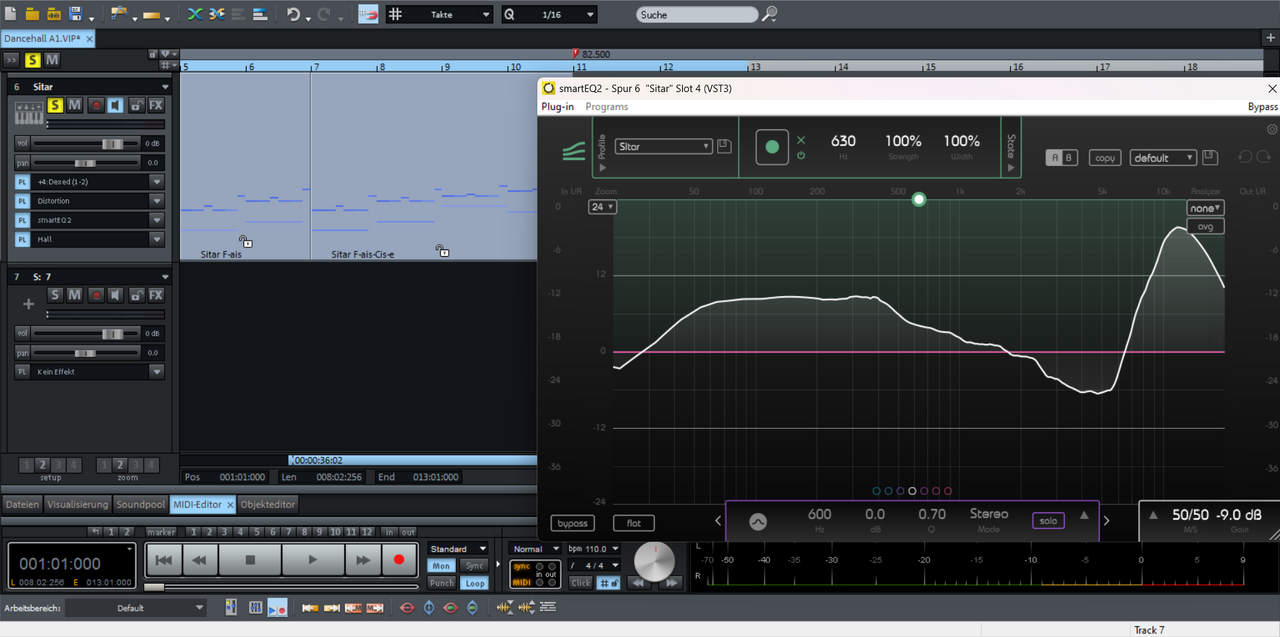Screen dimensions: 1280x637
Task: Mute the Sitar track
Action: [x=75, y=105]
